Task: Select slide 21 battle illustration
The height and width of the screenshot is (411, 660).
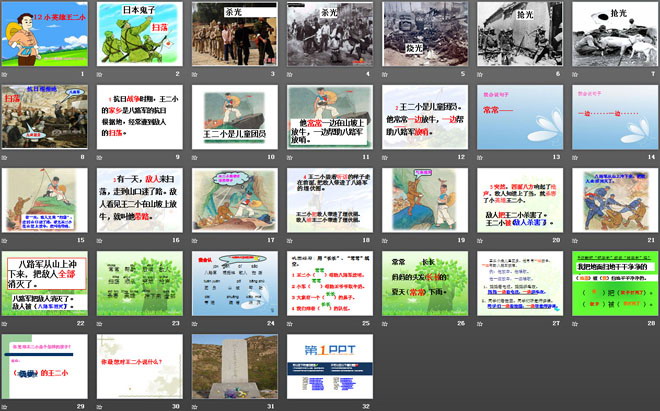Action: tap(615, 200)
